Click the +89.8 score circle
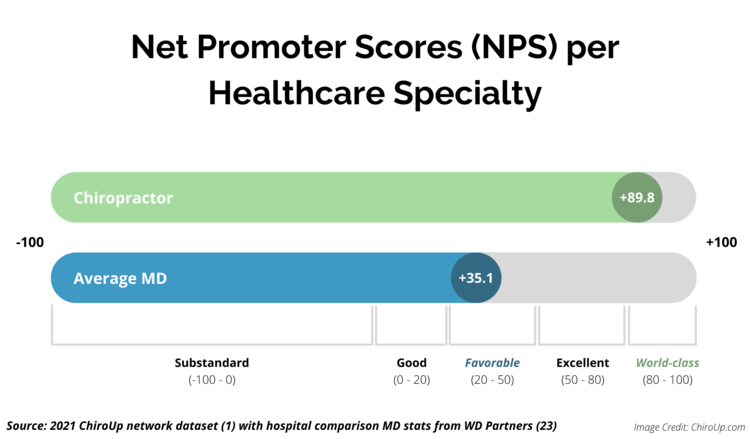This screenshot has height=439, width=750. click(x=637, y=198)
